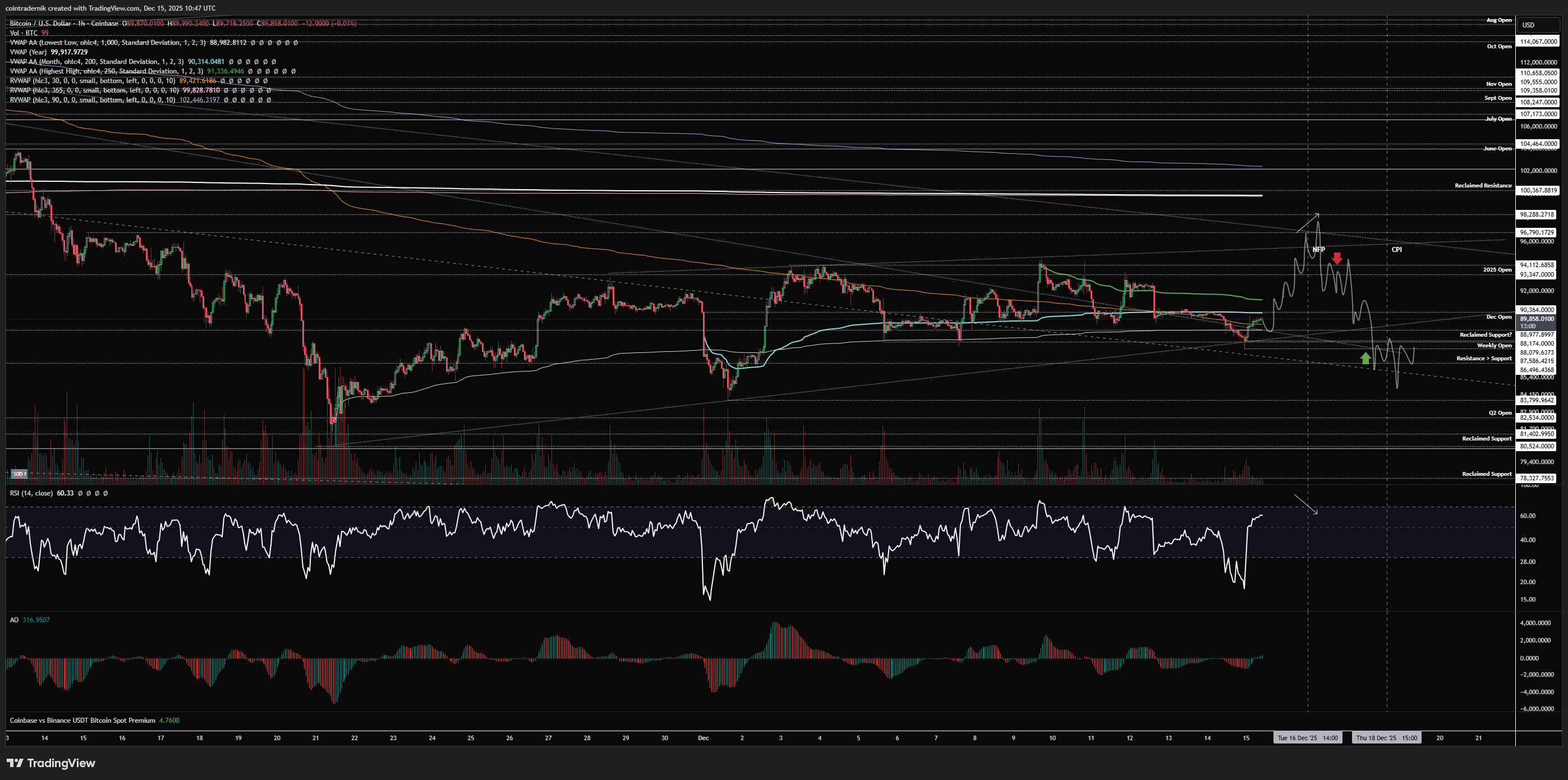Click the Vol BTC indicator legend
Viewport: 1568px width, 780px height.
tap(23, 33)
